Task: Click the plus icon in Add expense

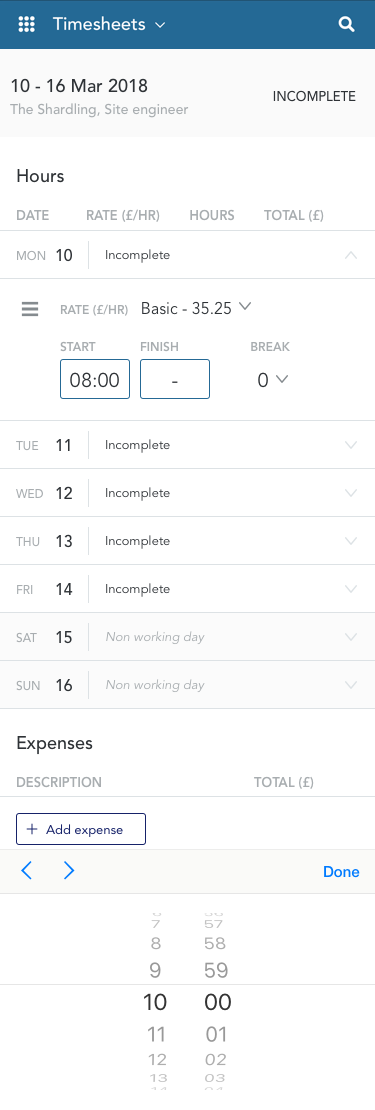Action: coord(32,830)
